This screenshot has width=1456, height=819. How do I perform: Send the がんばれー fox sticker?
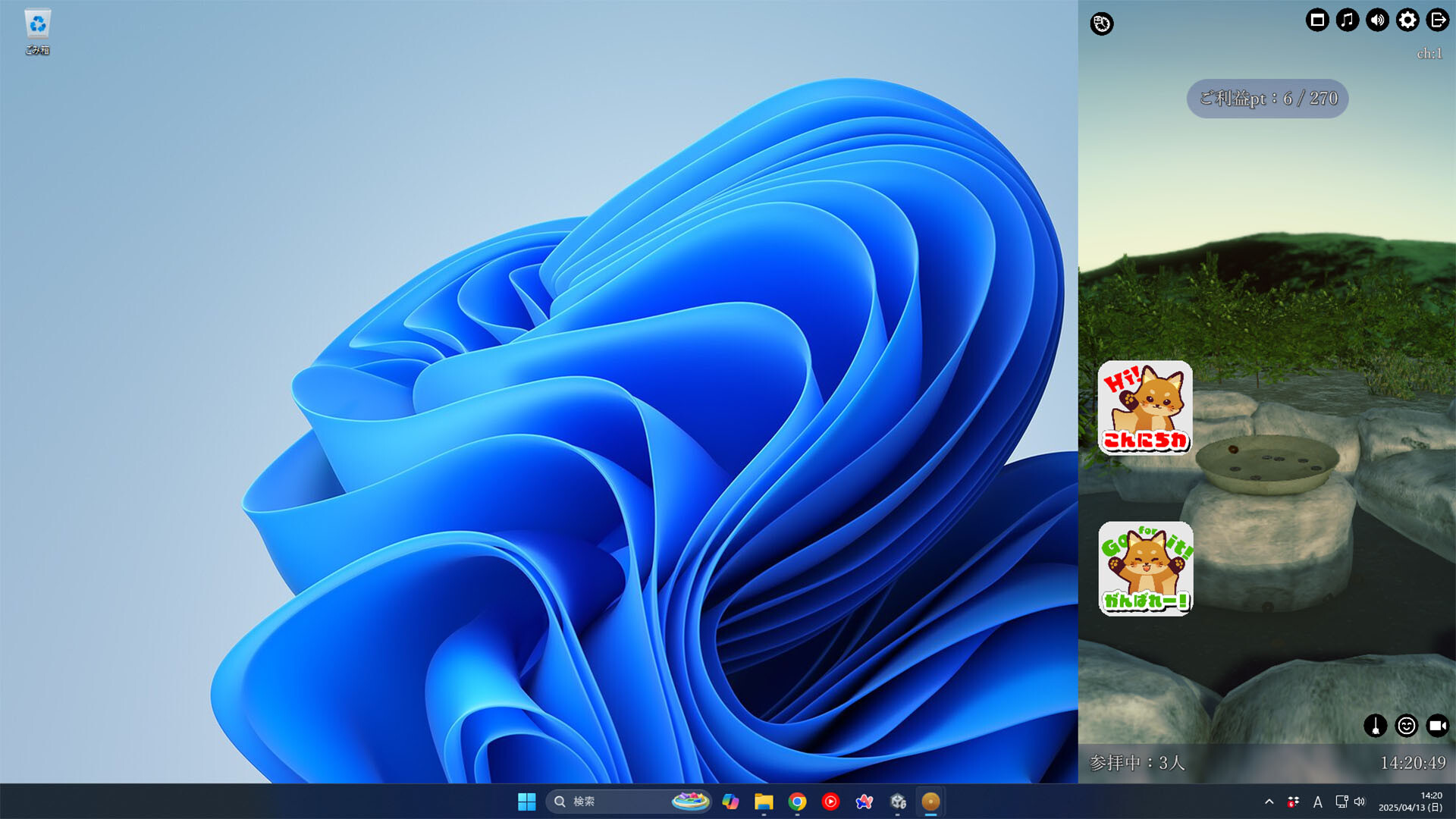click(x=1145, y=569)
